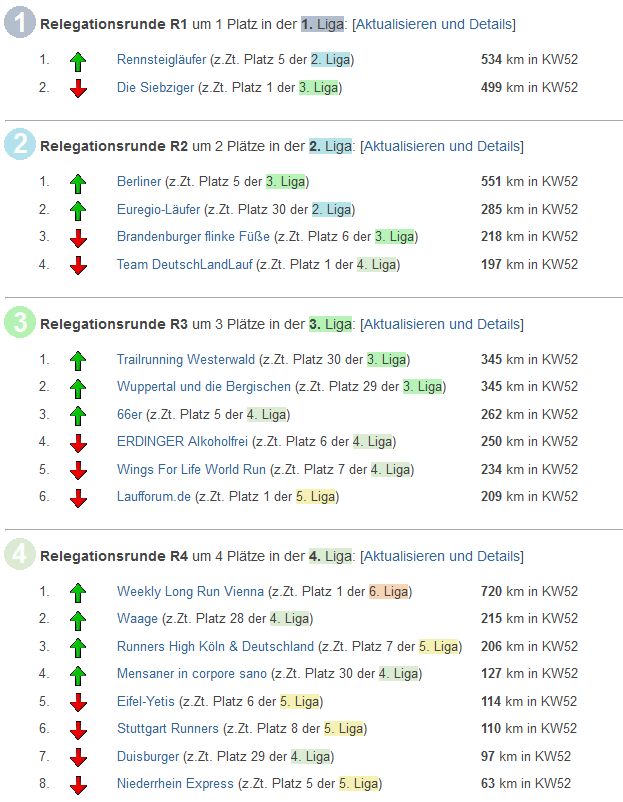Open the Stuttgart Runners team link

(167, 728)
